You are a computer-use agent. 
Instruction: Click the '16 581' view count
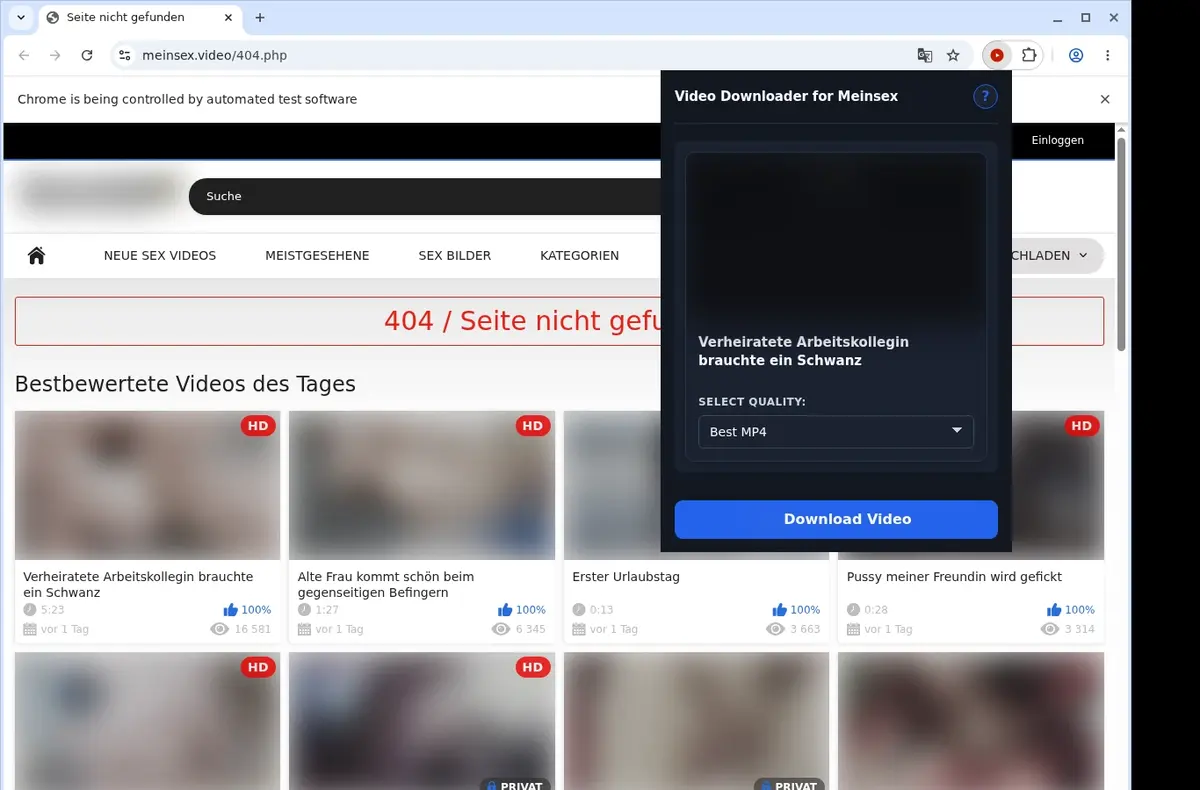253,630
